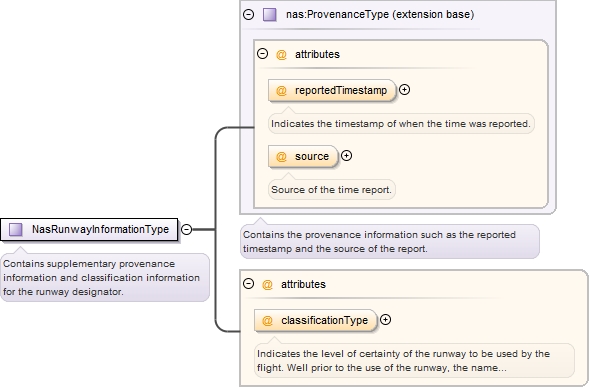Viewport: 590px width, 388px height.
Task: Click 'Indicates the level of certainty' annotation
Action: [x=414, y=361]
